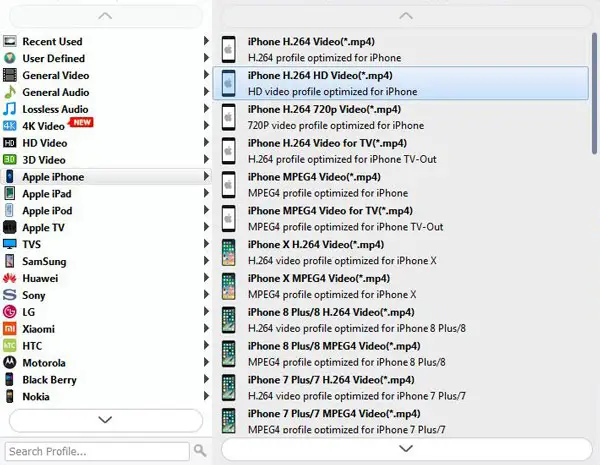Select iPhone H.264 Video for TV(*.mp4)
This screenshot has width=600, height=465.
(401, 151)
